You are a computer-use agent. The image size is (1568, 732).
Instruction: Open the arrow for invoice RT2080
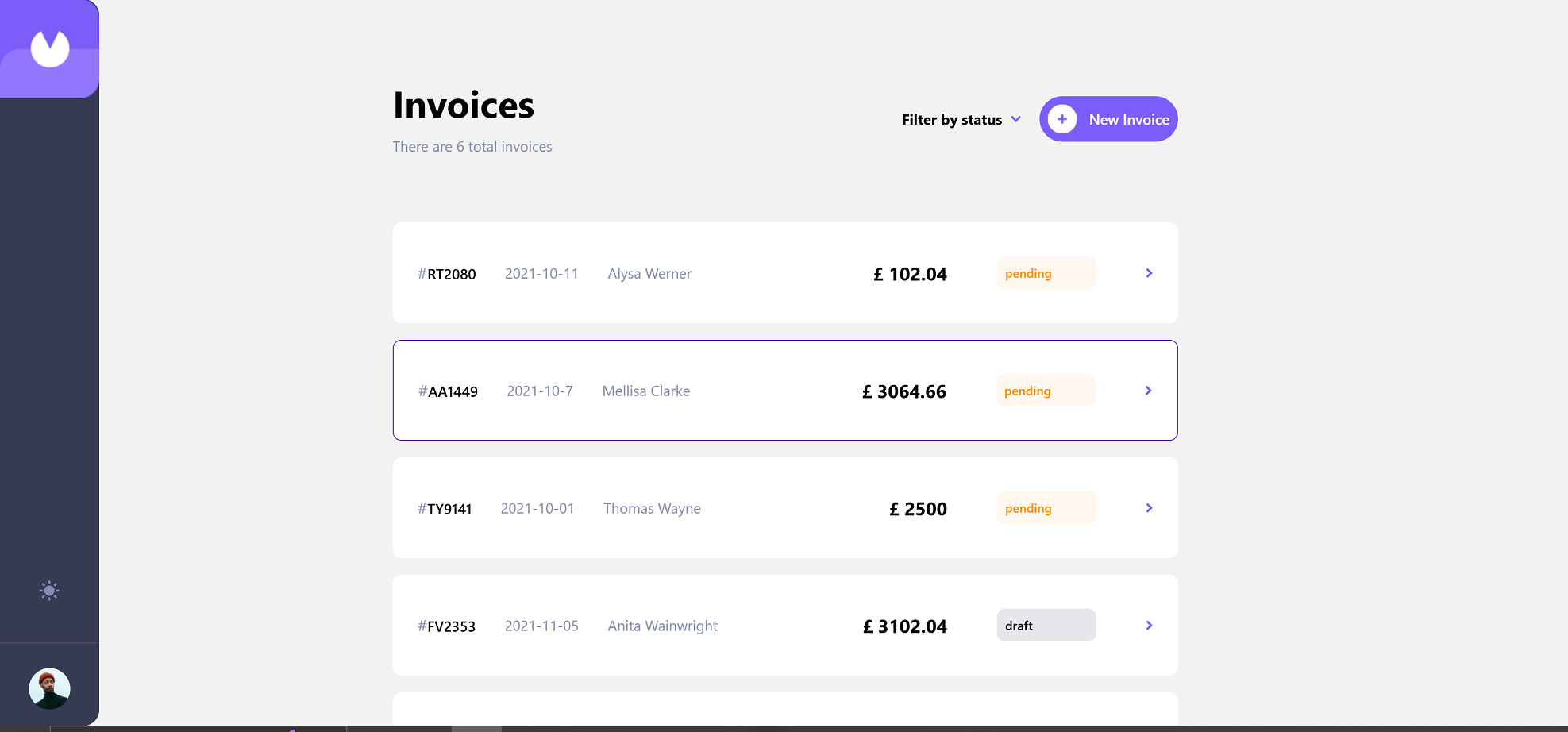[1149, 273]
